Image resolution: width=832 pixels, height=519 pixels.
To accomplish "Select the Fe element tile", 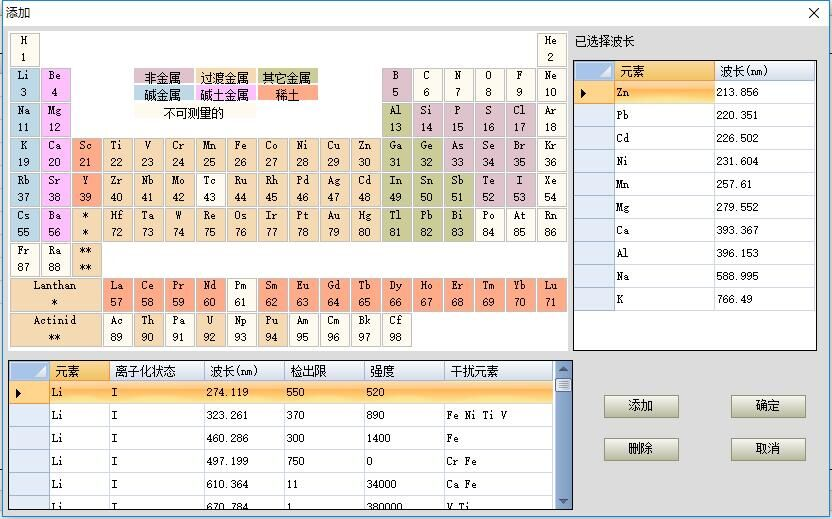I will pos(240,153).
